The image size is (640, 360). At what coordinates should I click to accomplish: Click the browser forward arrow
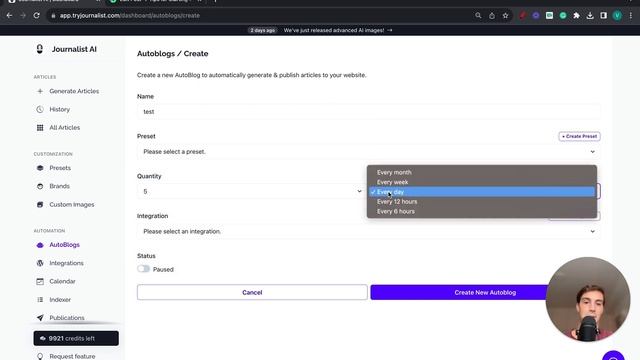23,16
